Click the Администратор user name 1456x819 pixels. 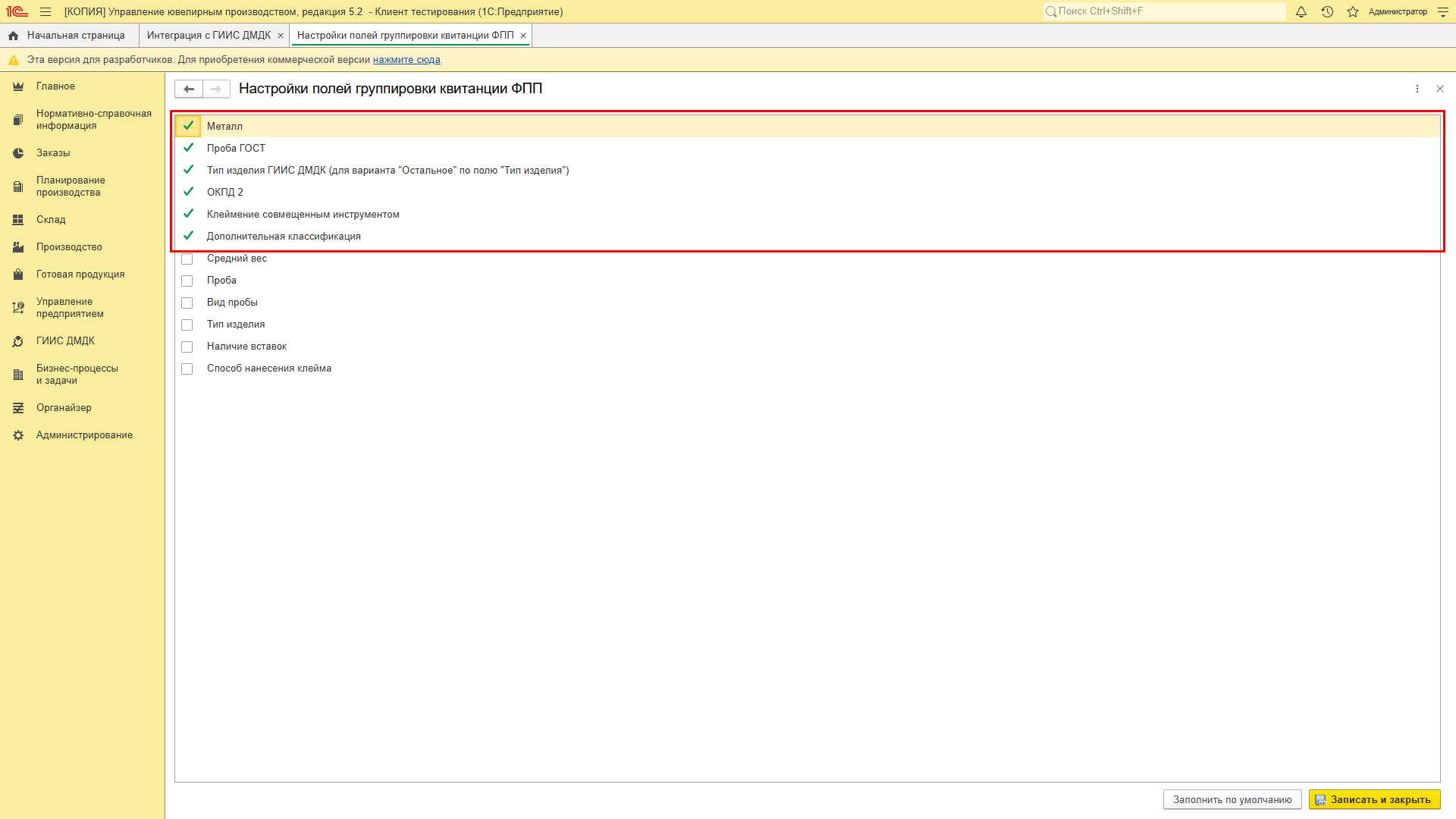[x=1398, y=12]
